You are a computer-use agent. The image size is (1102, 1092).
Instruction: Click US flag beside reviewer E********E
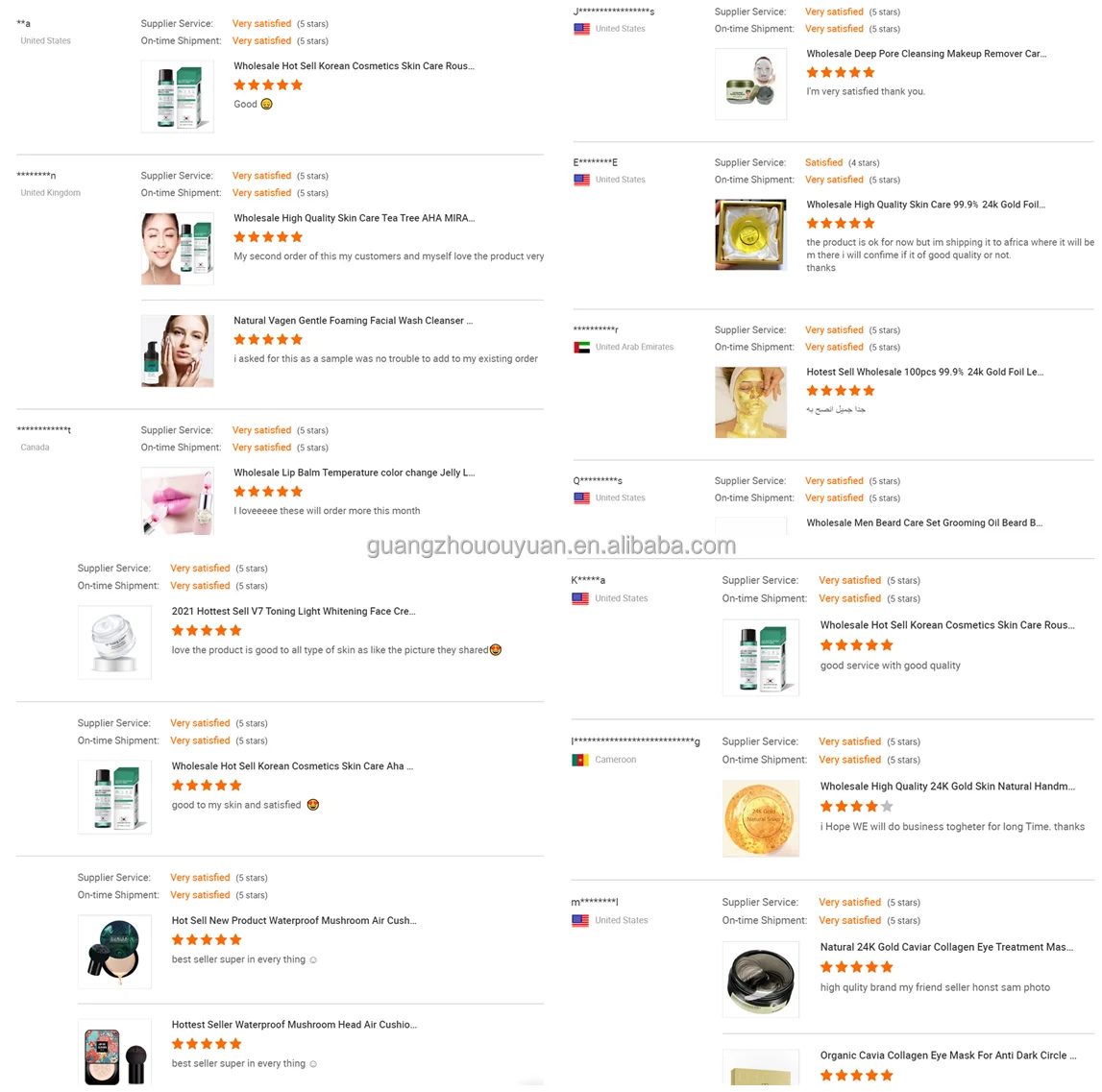click(x=581, y=180)
